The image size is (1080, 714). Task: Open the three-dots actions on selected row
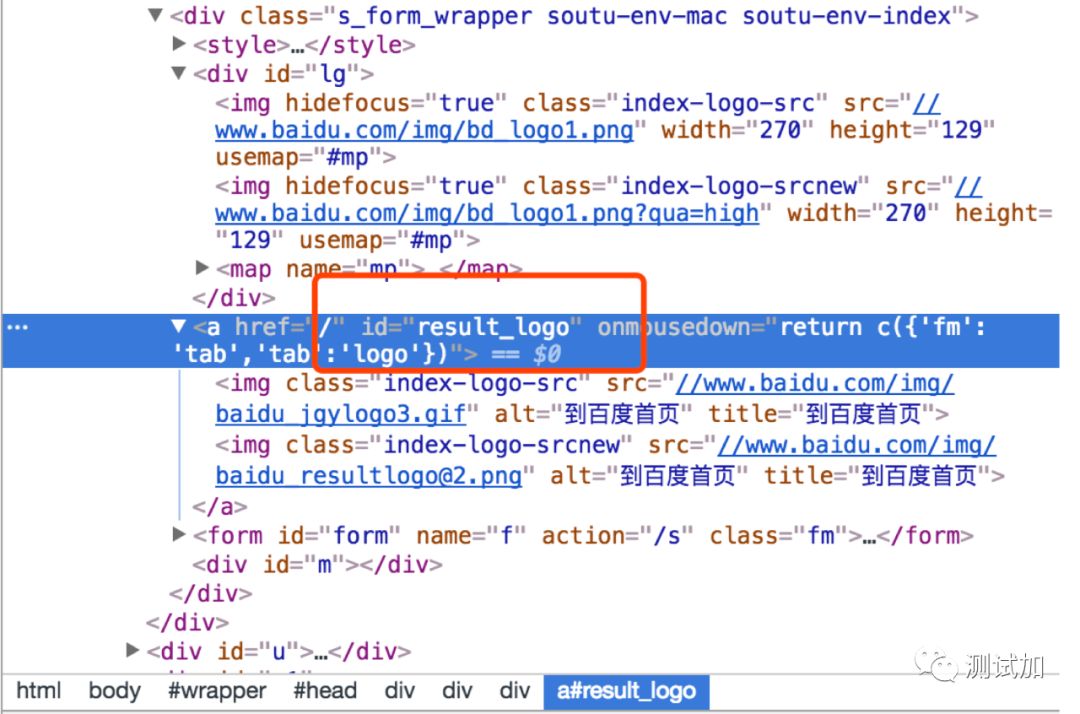click(x=17, y=327)
